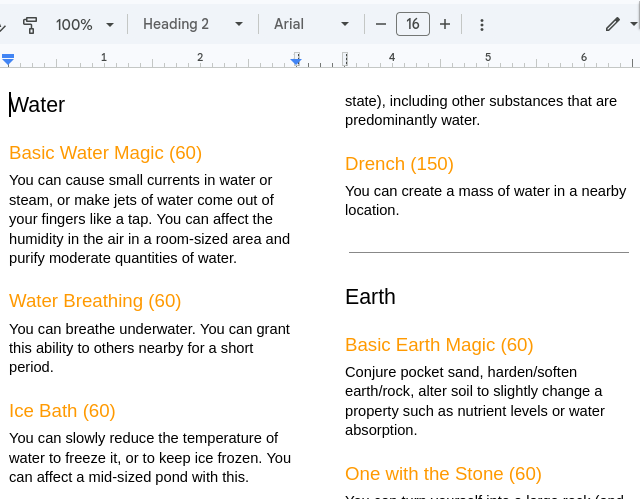Screen dimensions: 640x499
Task: Click text 'predominantly water.'
Action: click(412, 120)
